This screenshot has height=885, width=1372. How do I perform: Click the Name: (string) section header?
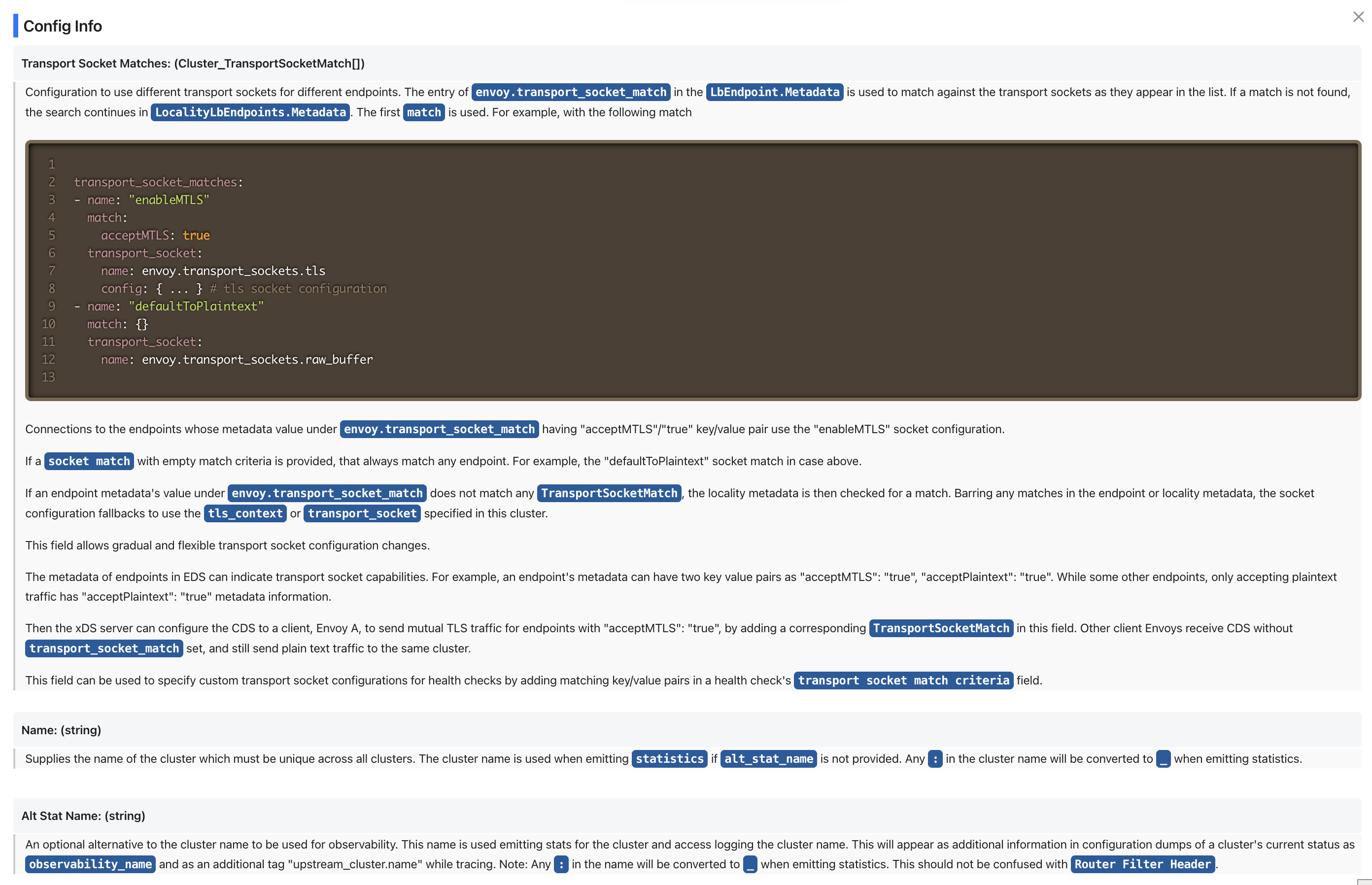62,730
